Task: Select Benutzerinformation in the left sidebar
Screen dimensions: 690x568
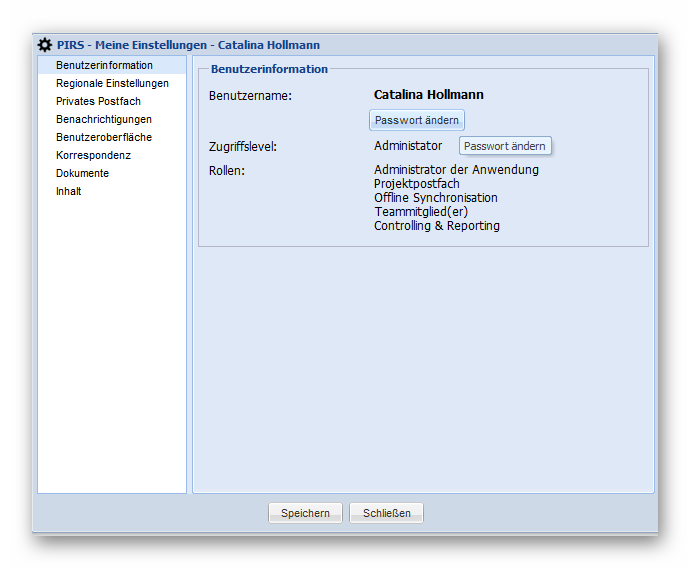Action: pyautogui.click(x=104, y=65)
